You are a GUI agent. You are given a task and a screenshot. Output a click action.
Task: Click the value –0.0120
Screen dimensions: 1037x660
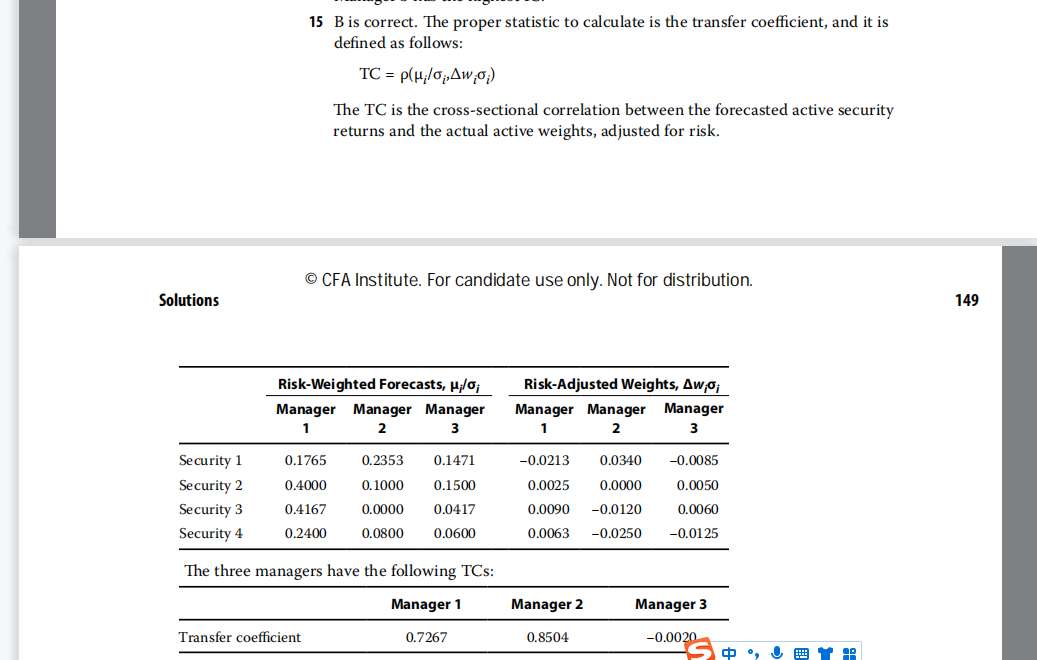[x=616, y=509]
